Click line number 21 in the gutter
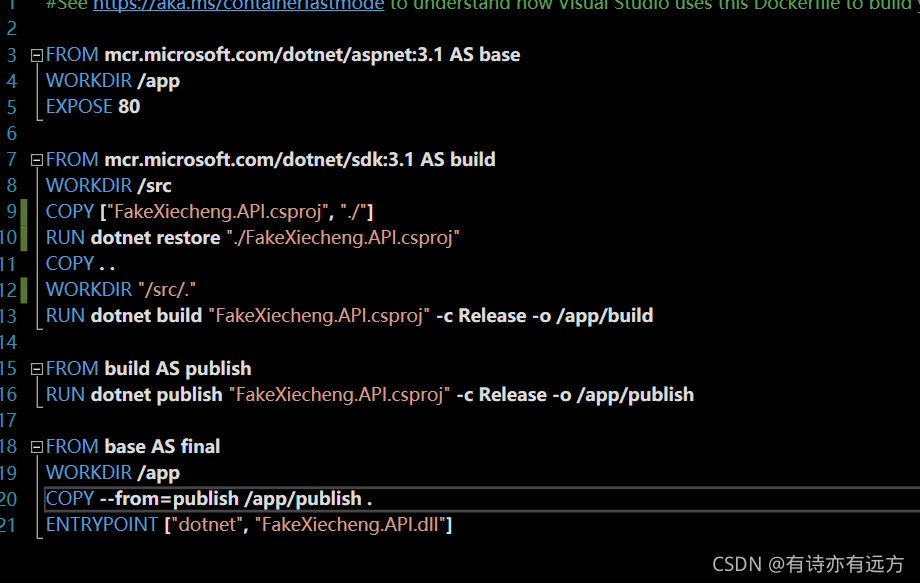920x583 pixels. click(x=8, y=525)
